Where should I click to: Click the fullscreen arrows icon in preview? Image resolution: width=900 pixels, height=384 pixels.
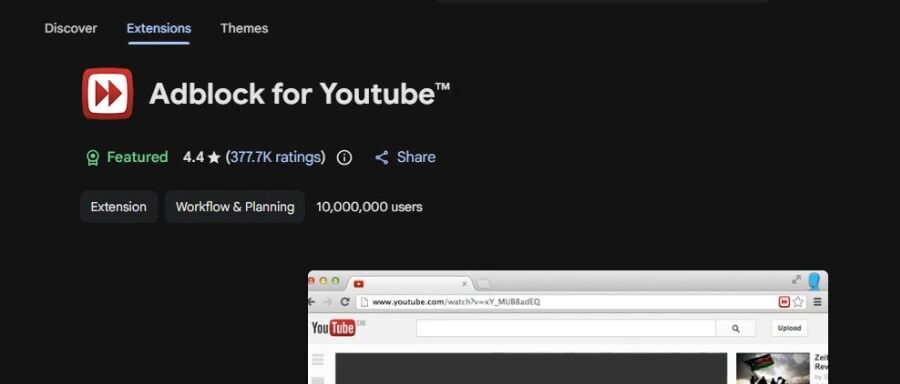click(x=796, y=280)
